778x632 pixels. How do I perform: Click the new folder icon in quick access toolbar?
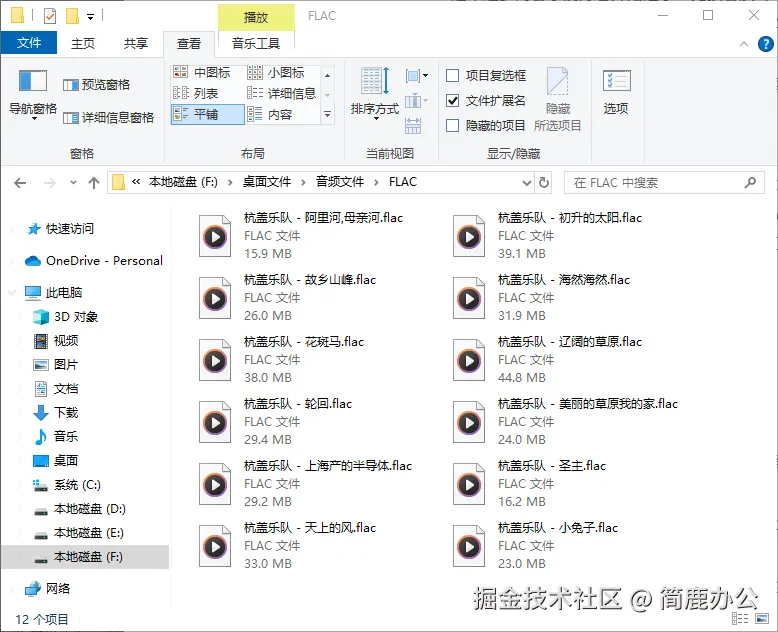(x=72, y=16)
